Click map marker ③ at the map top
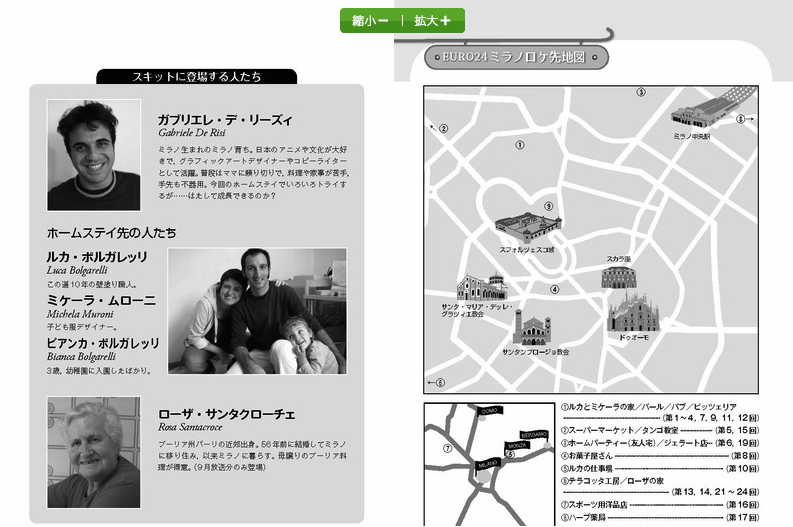 [x=641, y=92]
